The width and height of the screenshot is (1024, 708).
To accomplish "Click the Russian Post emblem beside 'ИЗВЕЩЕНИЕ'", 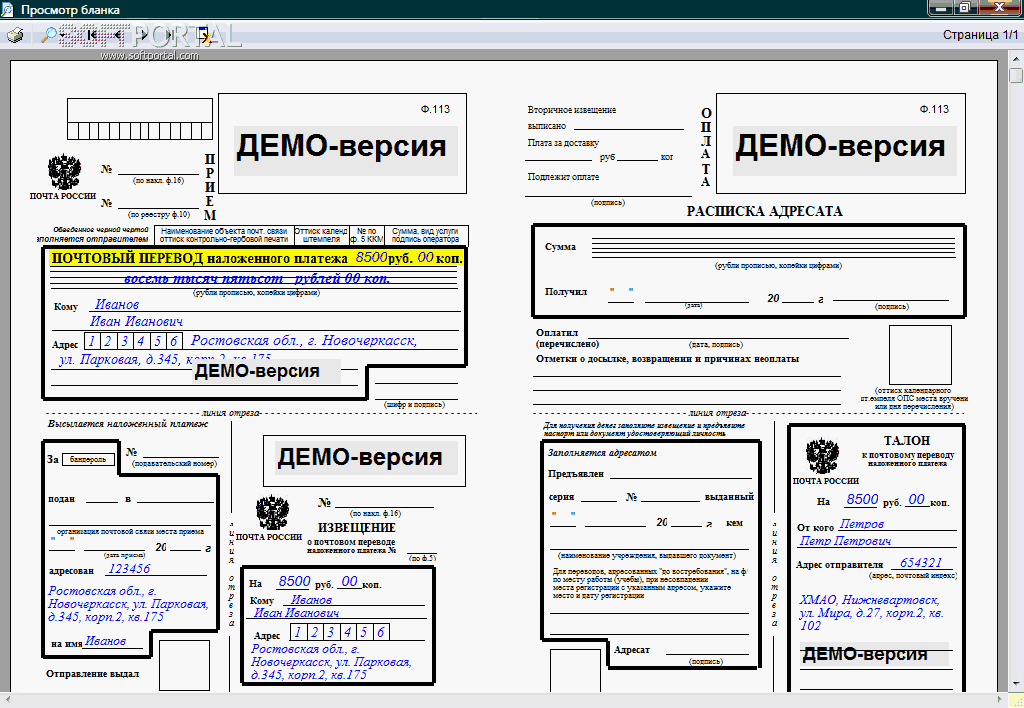I will (272, 513).
